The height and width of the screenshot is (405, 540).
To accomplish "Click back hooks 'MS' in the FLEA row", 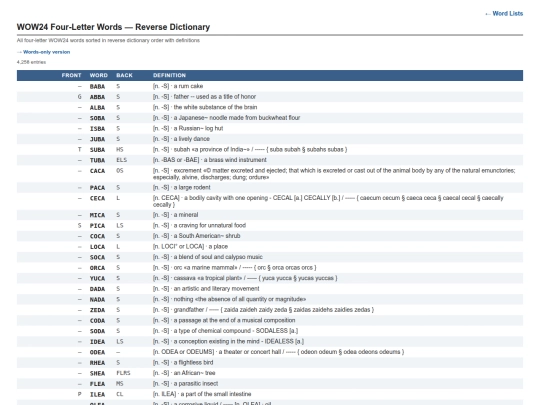I will point(120,384).
